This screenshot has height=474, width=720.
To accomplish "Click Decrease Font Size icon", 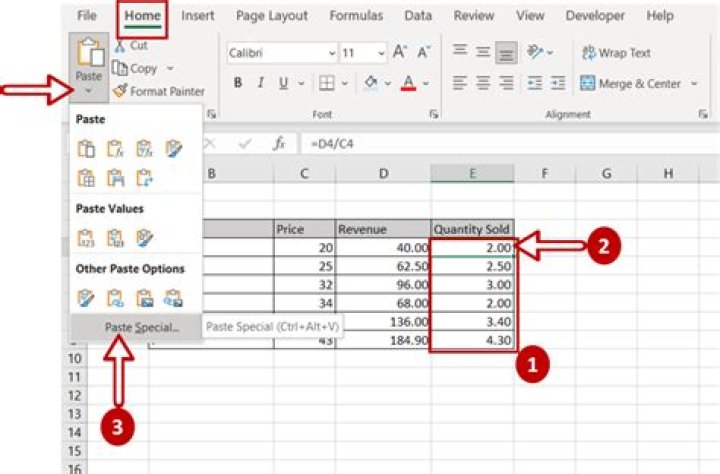I will pyautogui.click(x=424, y=52).
